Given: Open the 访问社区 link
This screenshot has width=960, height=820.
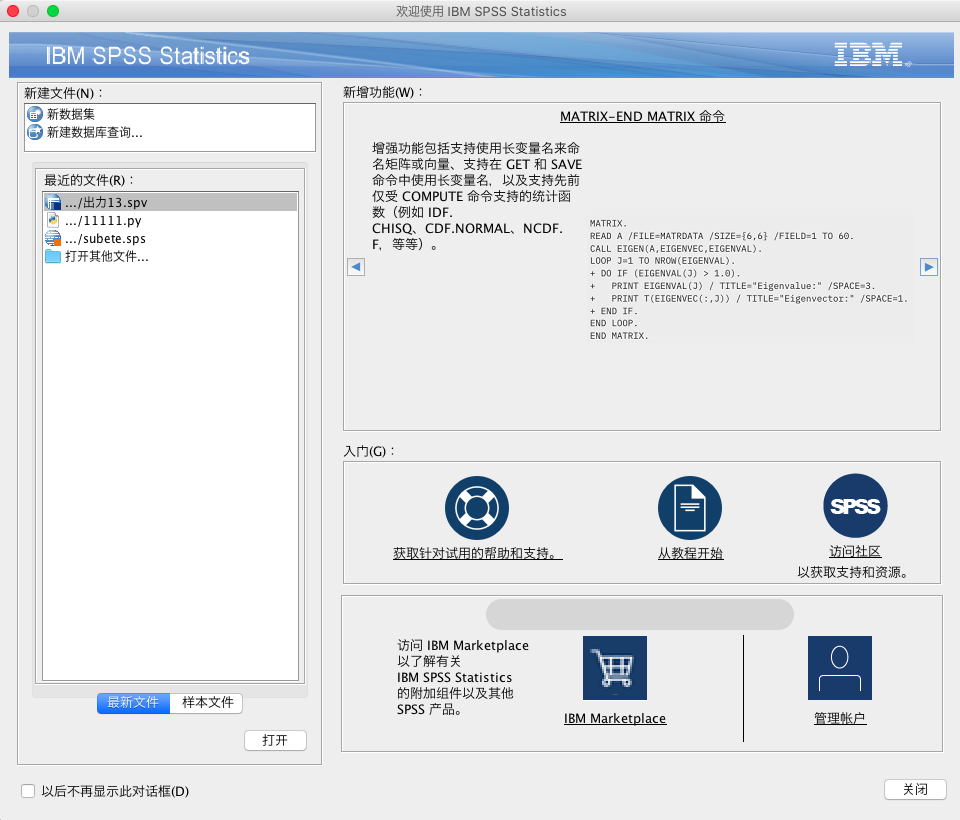Looking at the screenshot, I should 855,552.
